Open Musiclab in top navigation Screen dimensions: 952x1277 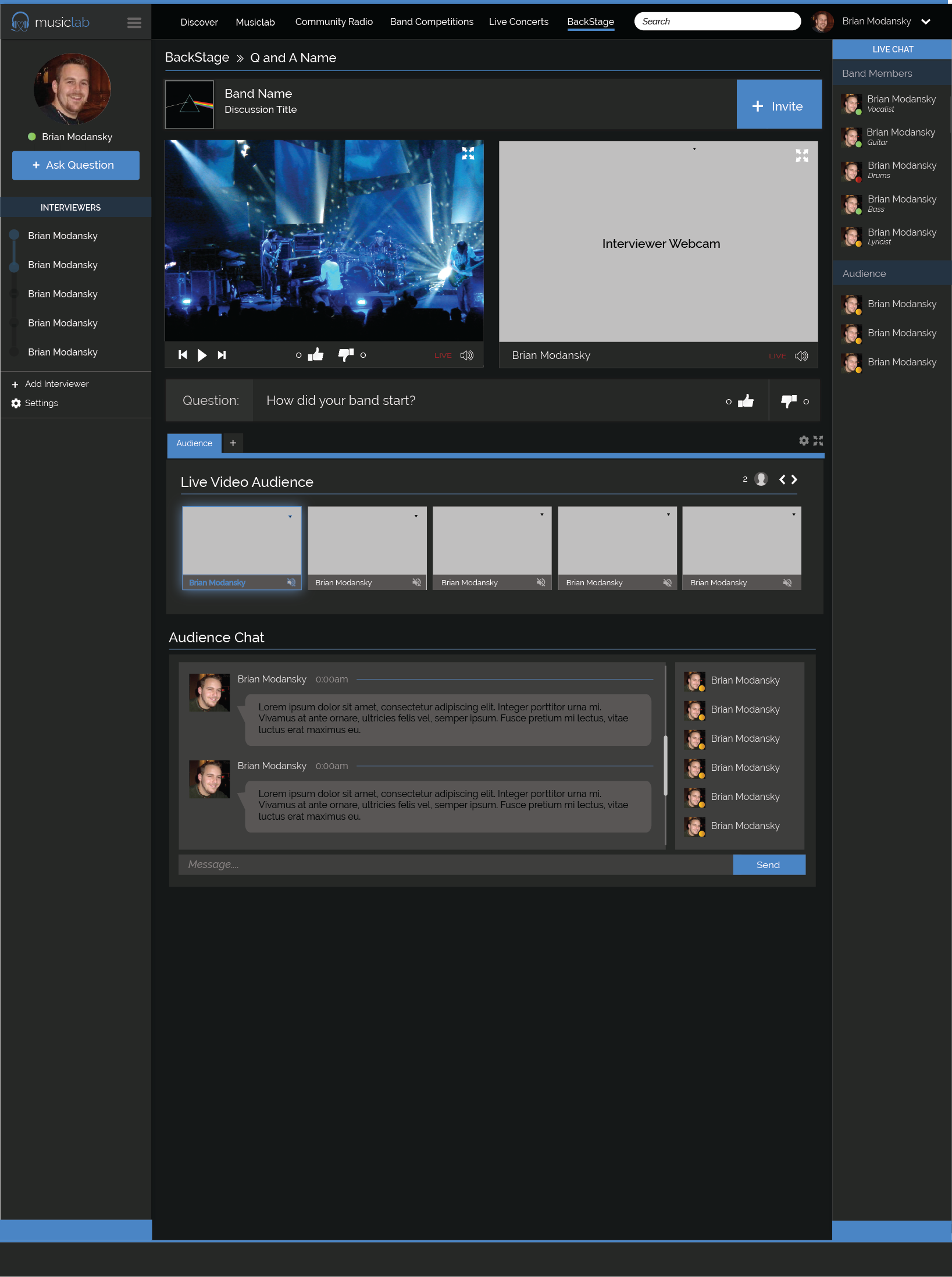tap(255, 22)
